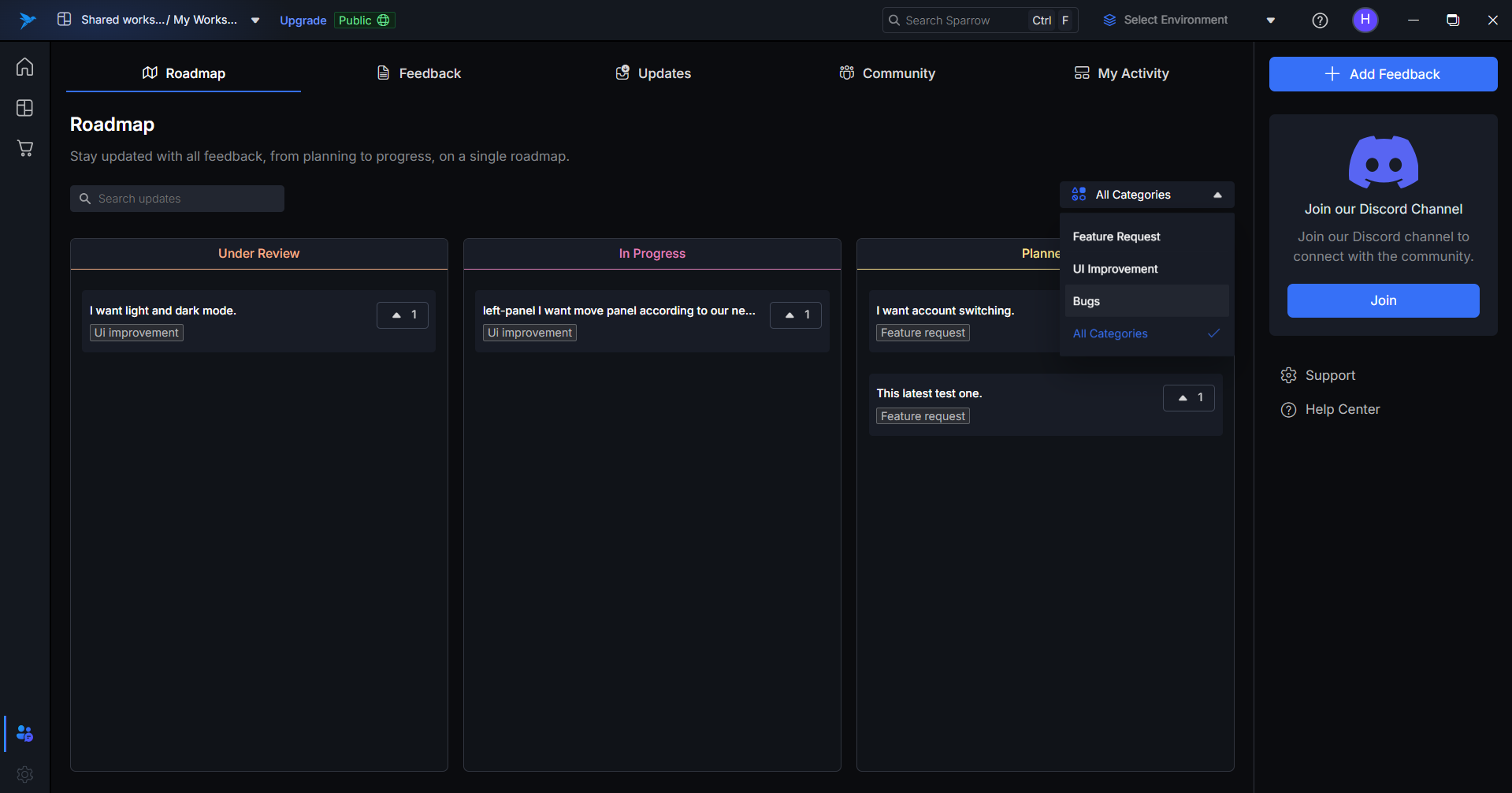The width and height of the screenshot is (1512, 793).
Task: Upvote 'I want light and dark mode'
Action: (403, 315)
